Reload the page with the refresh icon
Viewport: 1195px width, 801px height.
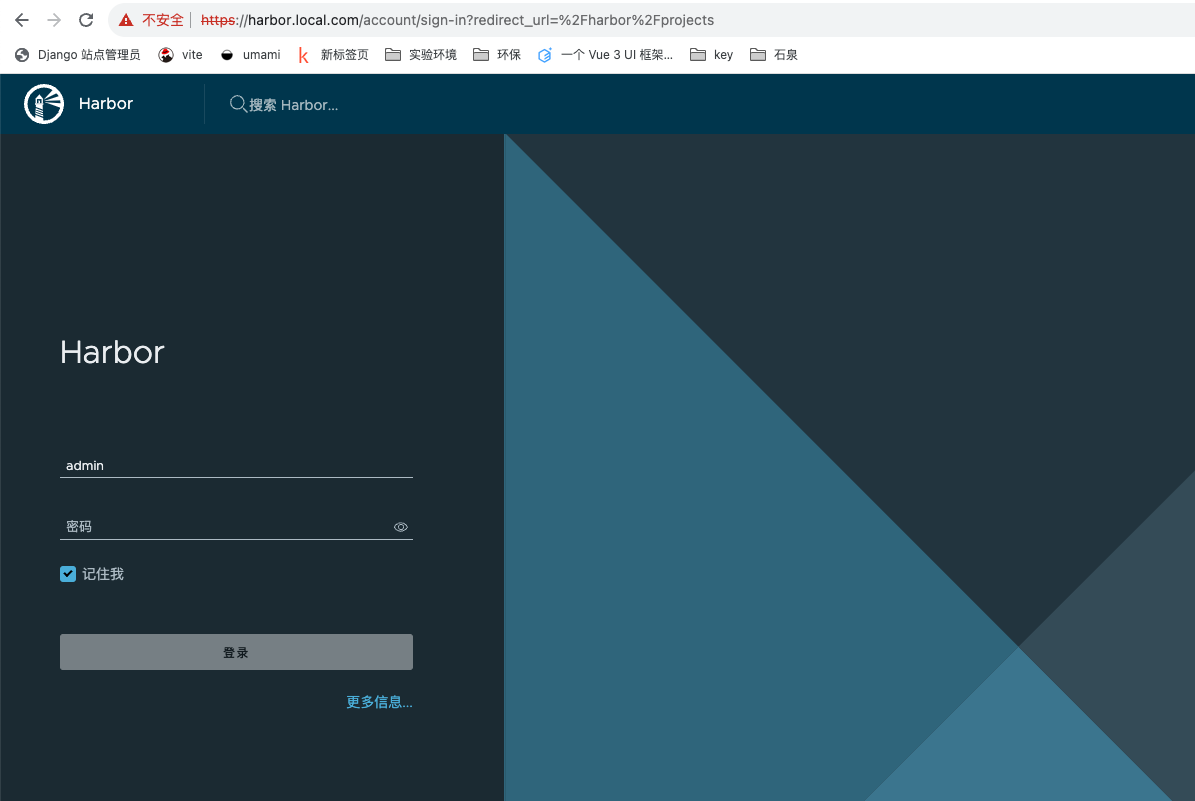coord(86,20)
